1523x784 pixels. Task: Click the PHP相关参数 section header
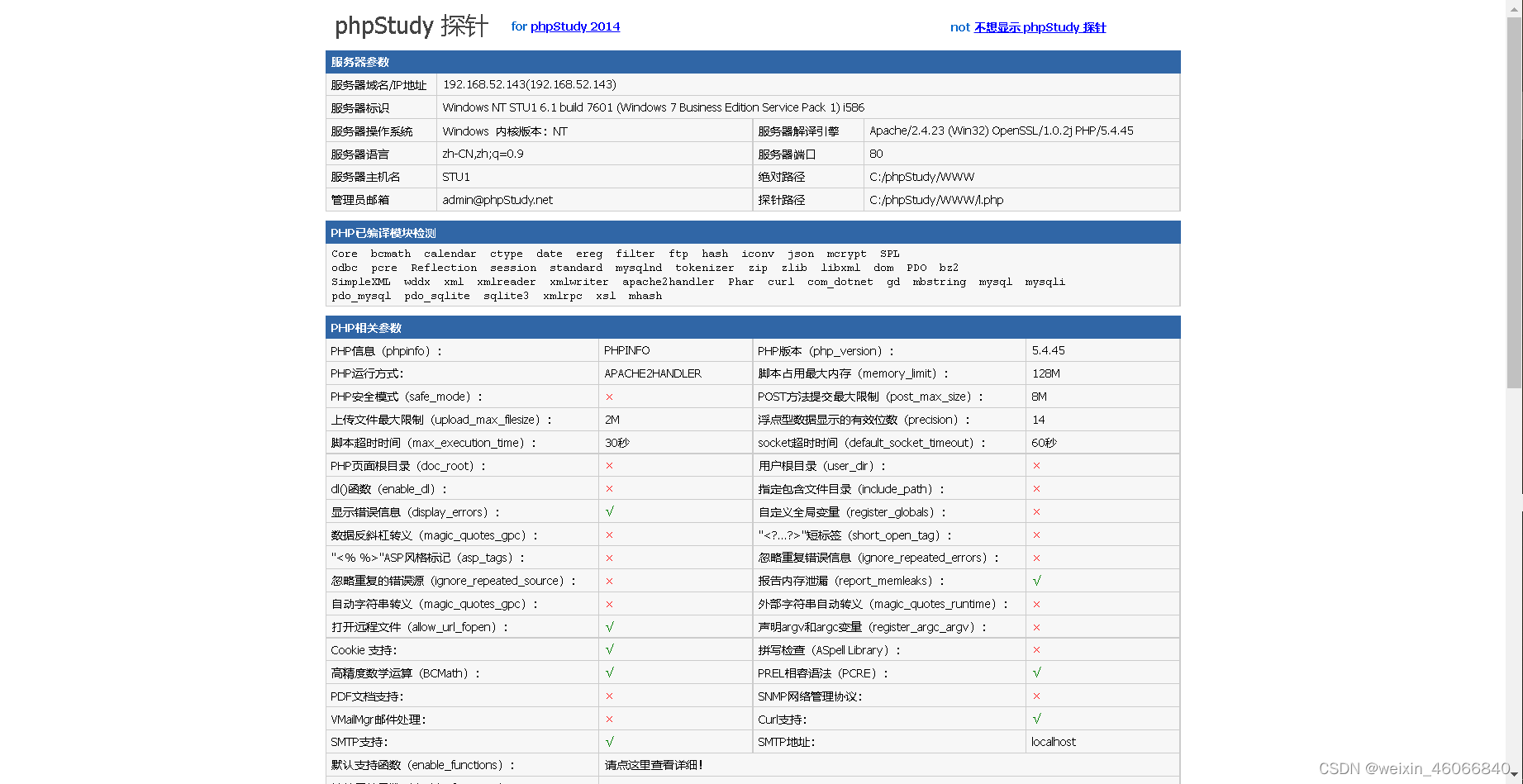click(x=753, y=328)
